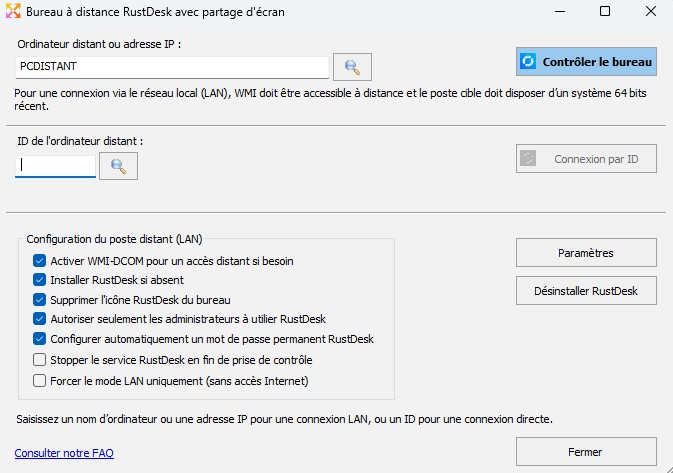Open the Consulter notre FAQ link
Viewport: 673px width, 473px height.
(x=64, y=453)
